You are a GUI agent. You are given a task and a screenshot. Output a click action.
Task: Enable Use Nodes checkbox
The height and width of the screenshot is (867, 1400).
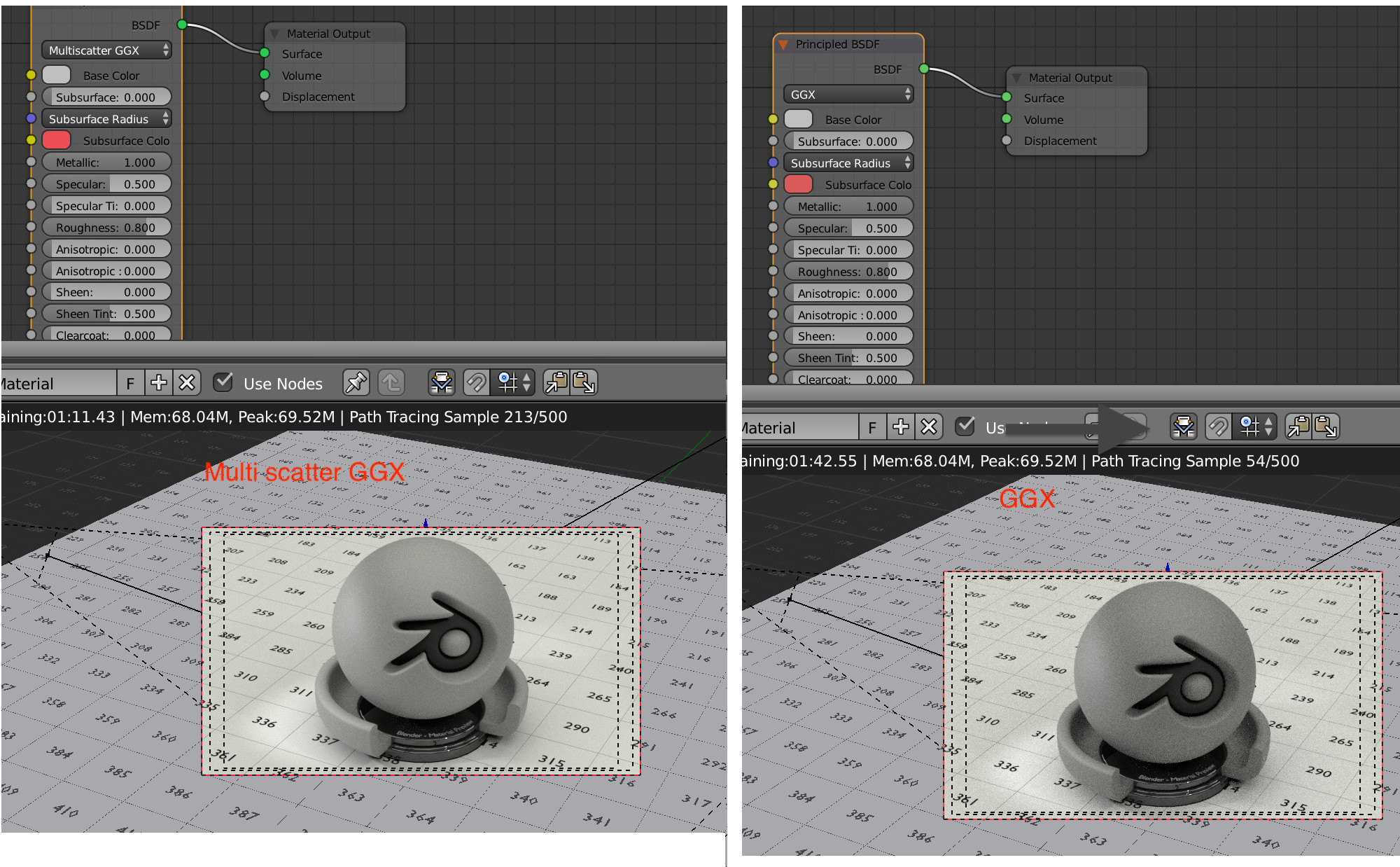pos(223,382)
